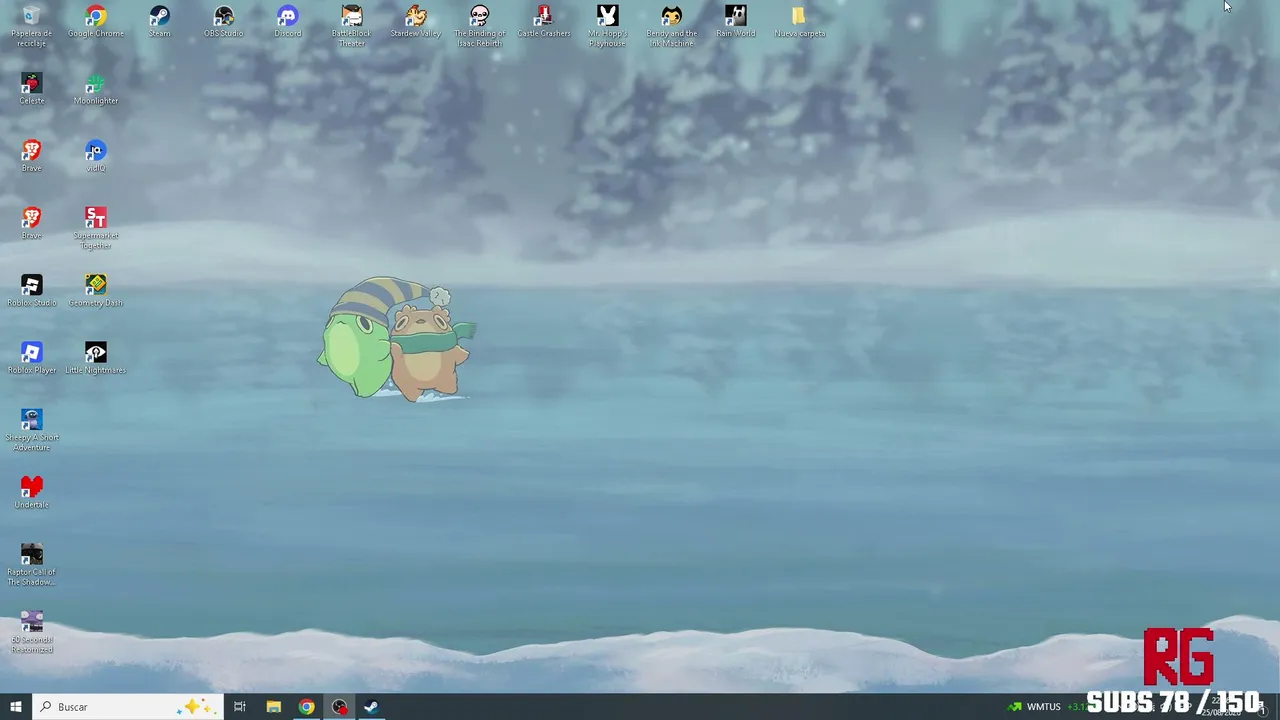Click the Castle Crashers desktop shortcut
Image resolution: width=1280 pixels, height=720 pixels.
point(544,22)
